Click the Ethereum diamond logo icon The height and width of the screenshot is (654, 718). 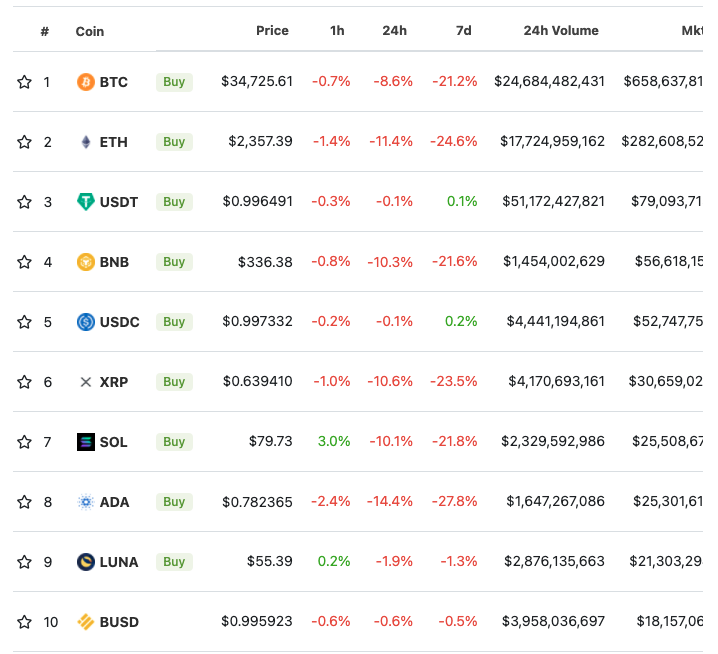[86, 142]
